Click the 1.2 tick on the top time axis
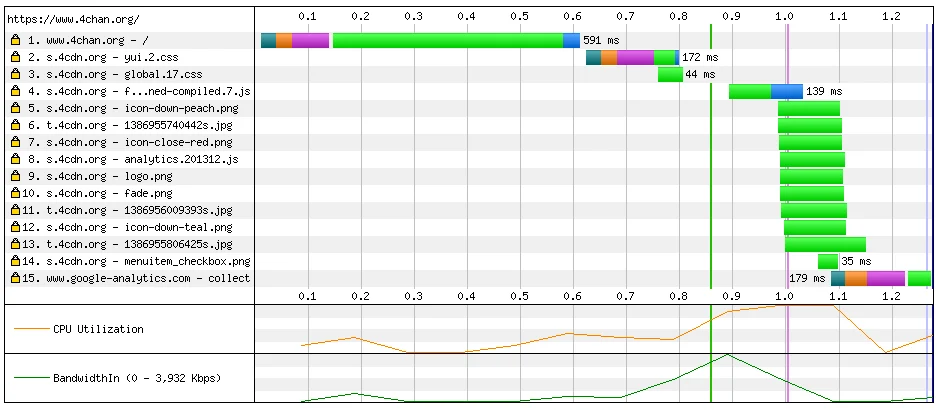Screen dimensions: 940x410 (891, 17)
